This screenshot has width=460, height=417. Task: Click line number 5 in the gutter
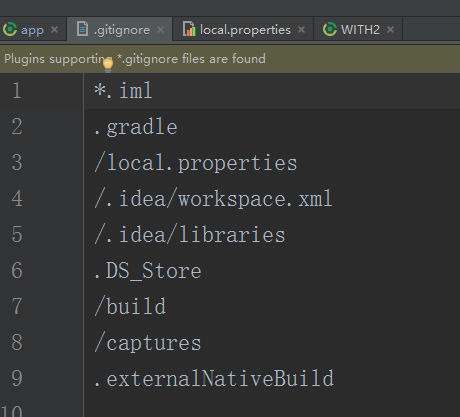pos(17,235)
